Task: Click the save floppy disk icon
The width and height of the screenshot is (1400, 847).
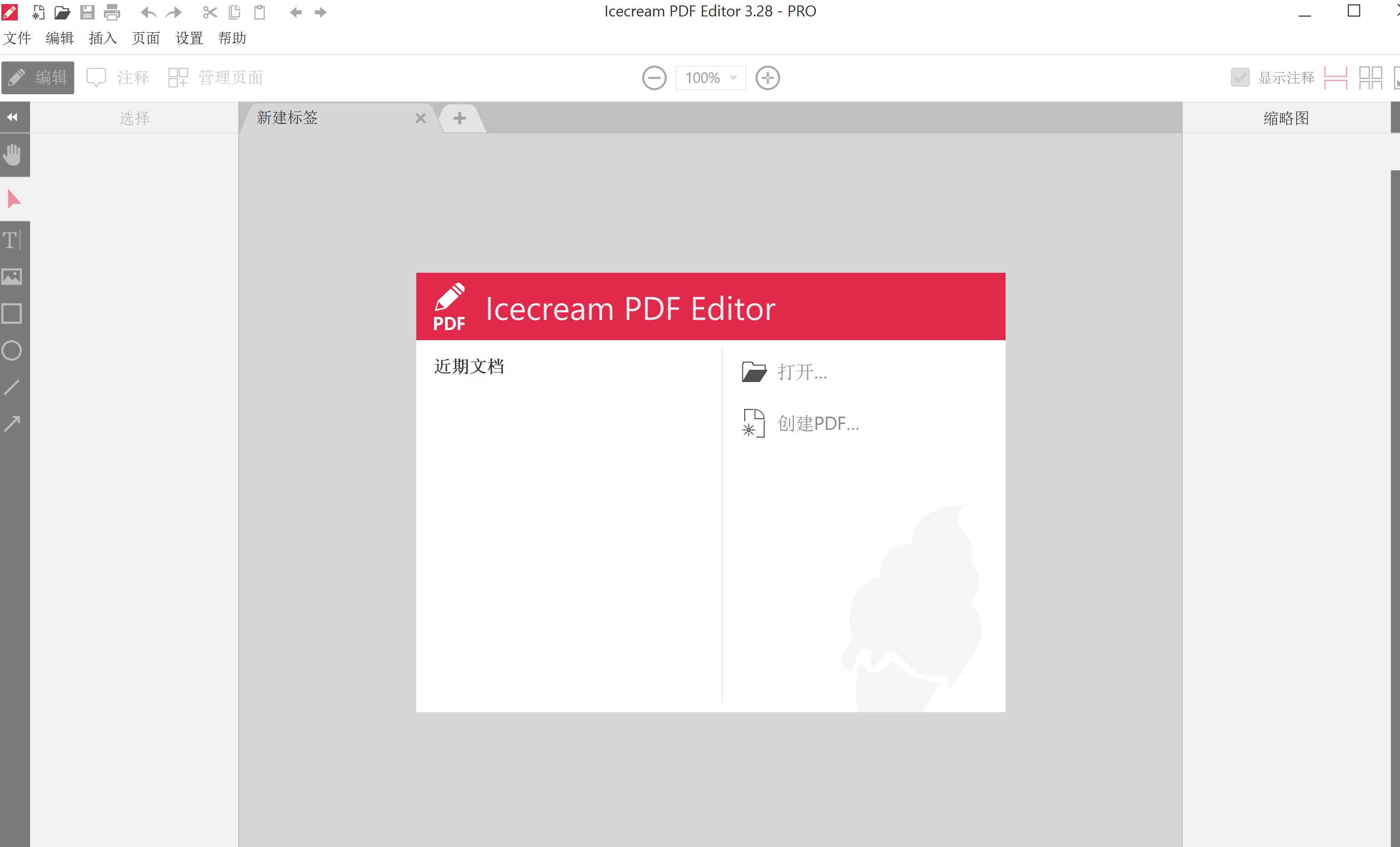Action: 87,12
